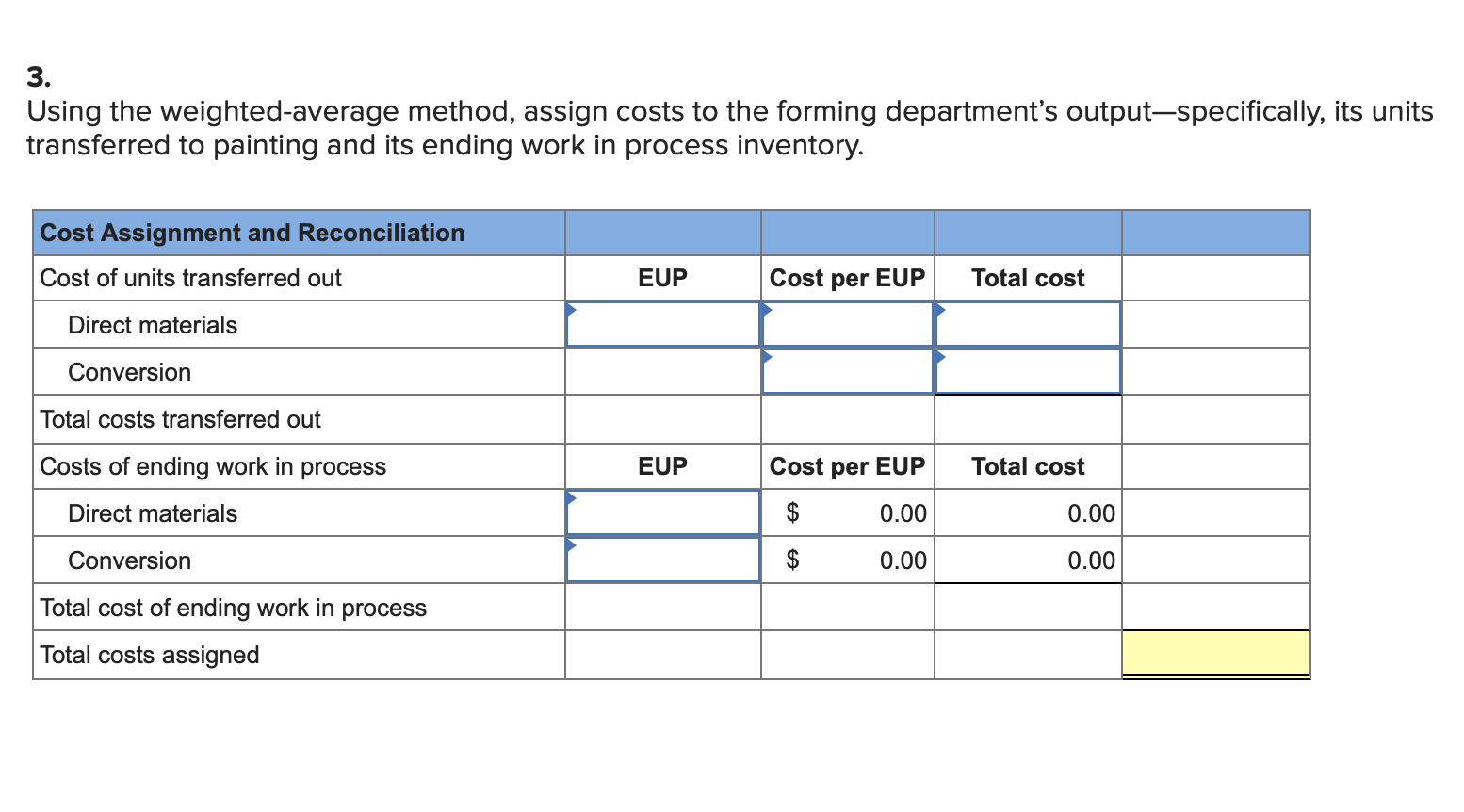Select the yellow Total costs assigned cell
The image size is (1464, 812).
tap(1215, 654)
